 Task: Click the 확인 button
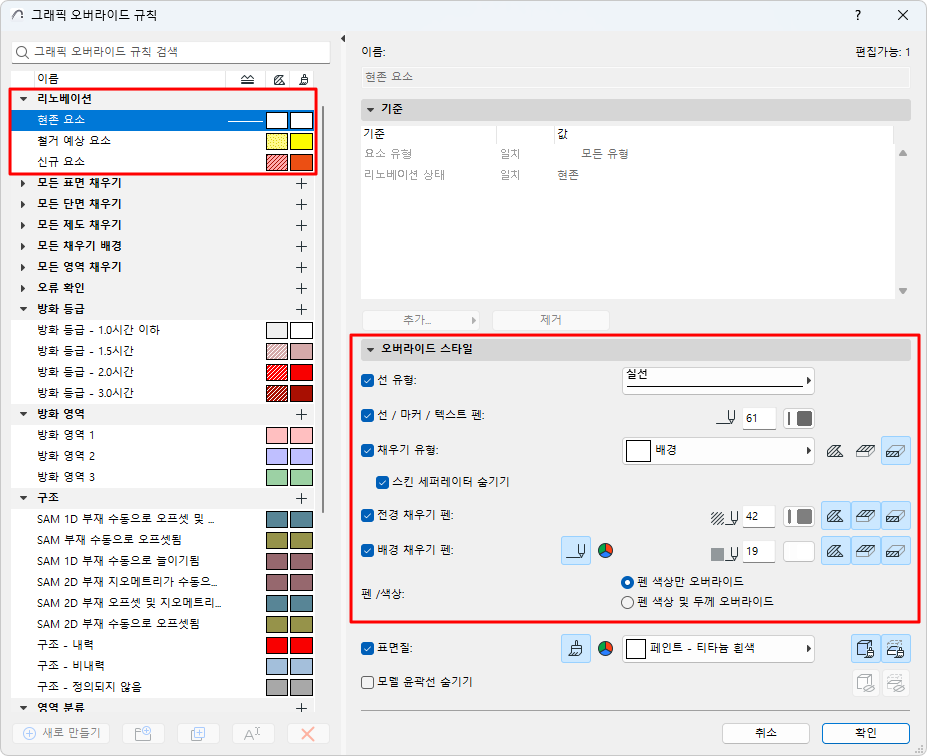click(866, 734)
